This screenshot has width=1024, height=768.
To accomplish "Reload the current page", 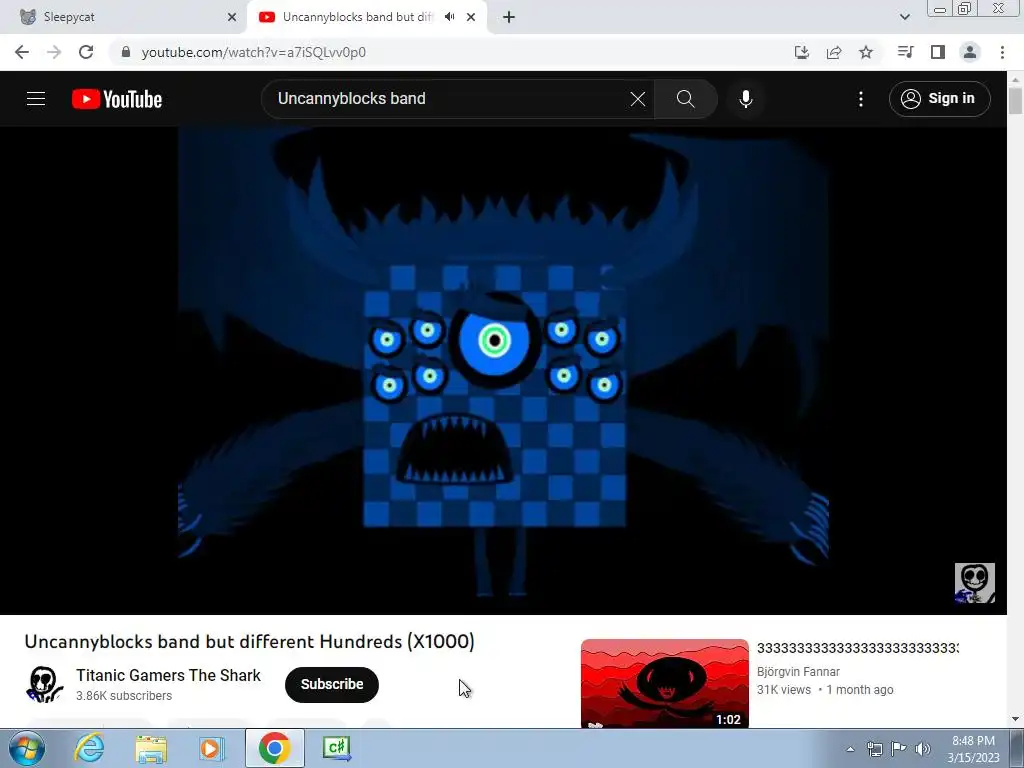I will pyautogui.click(x=86, y=52).
